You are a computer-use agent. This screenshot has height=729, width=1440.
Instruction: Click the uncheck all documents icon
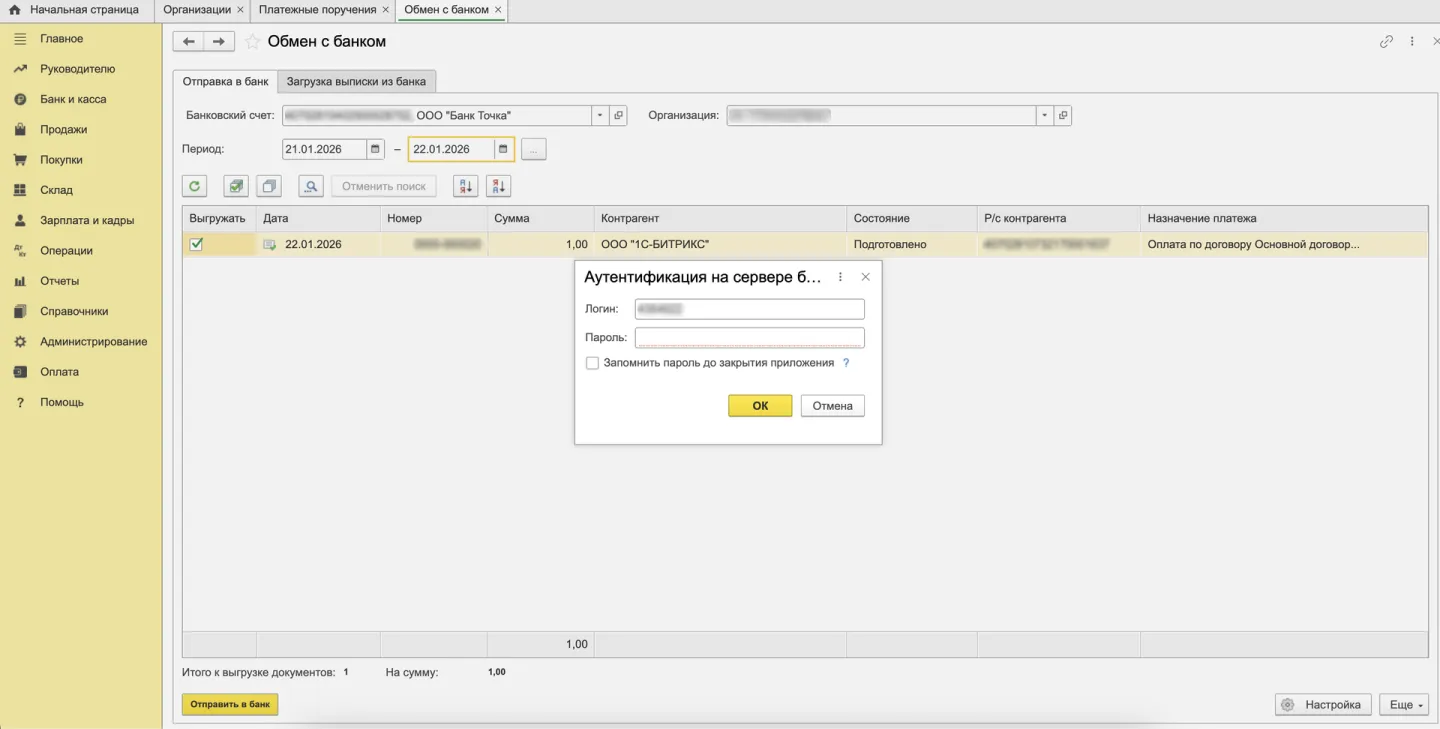tap(268, 186)
